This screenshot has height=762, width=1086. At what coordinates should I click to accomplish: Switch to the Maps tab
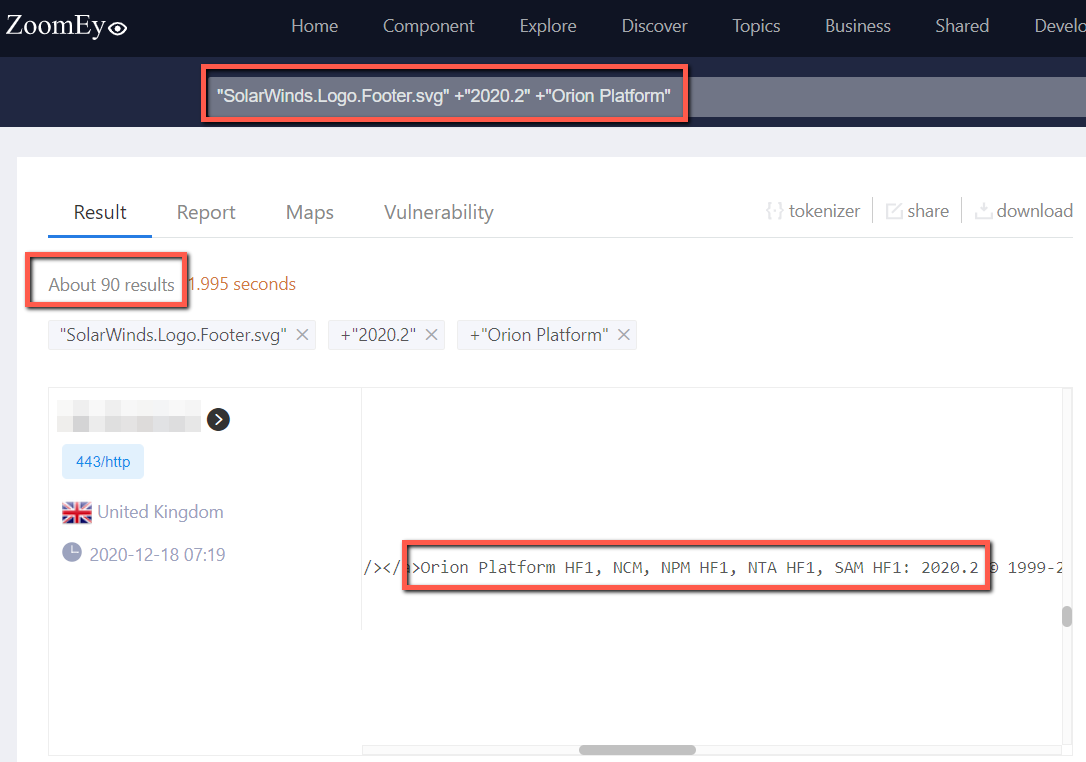[x=310, y=212]
